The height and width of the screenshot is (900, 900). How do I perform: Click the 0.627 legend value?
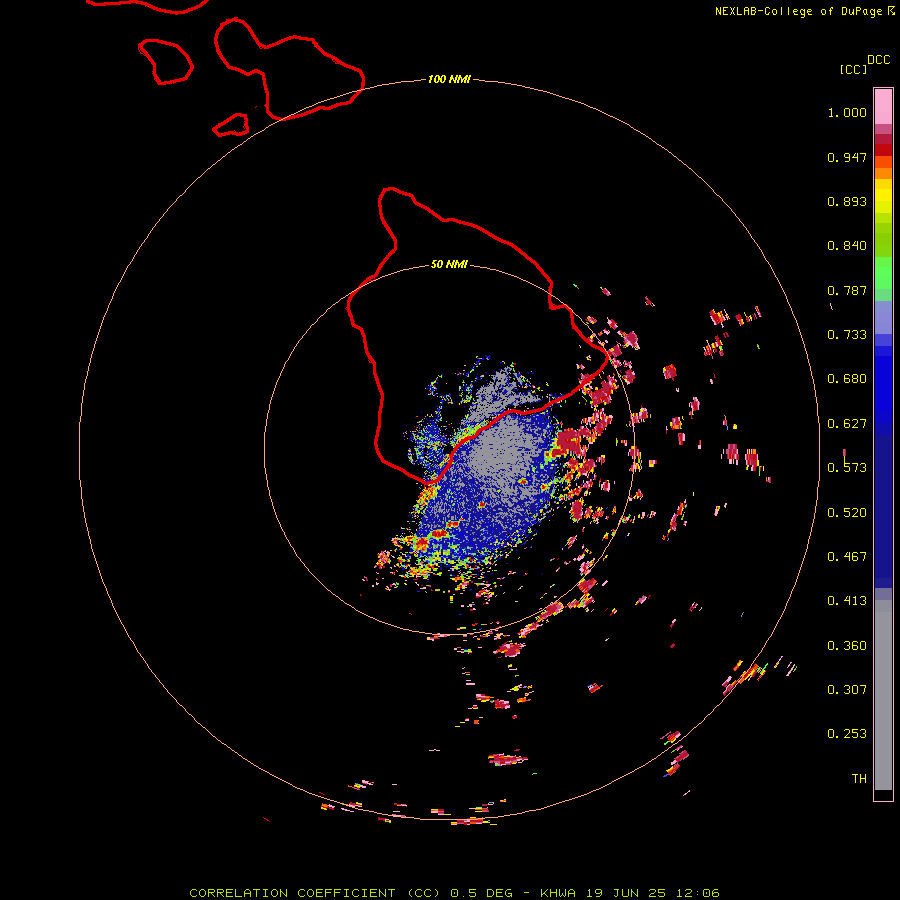coord(847,424)
